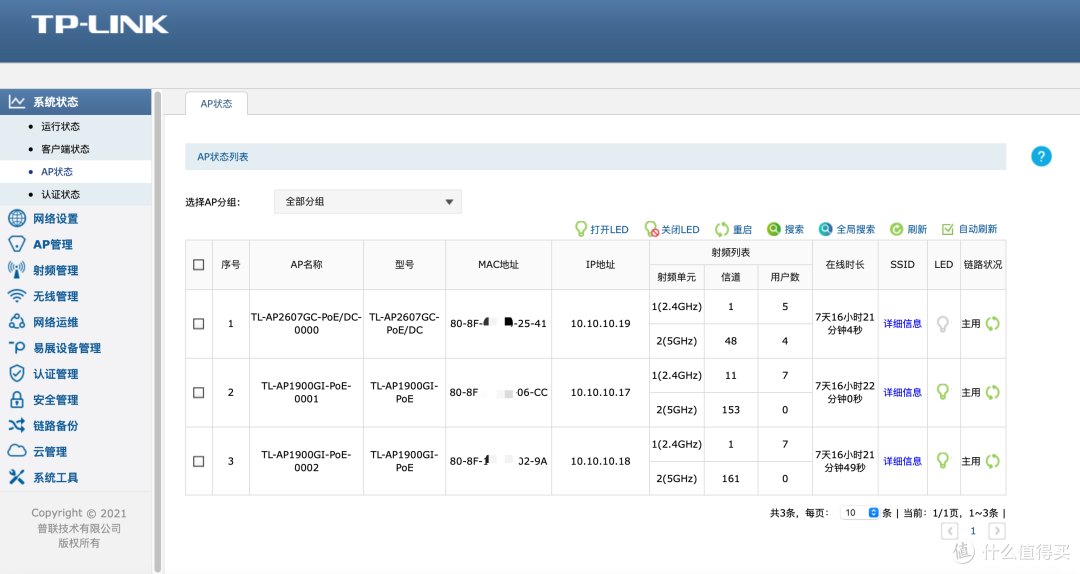The height and width of the screenshot is (574, 1080).
Task: Click channel value 153
Action: (731, 409)
